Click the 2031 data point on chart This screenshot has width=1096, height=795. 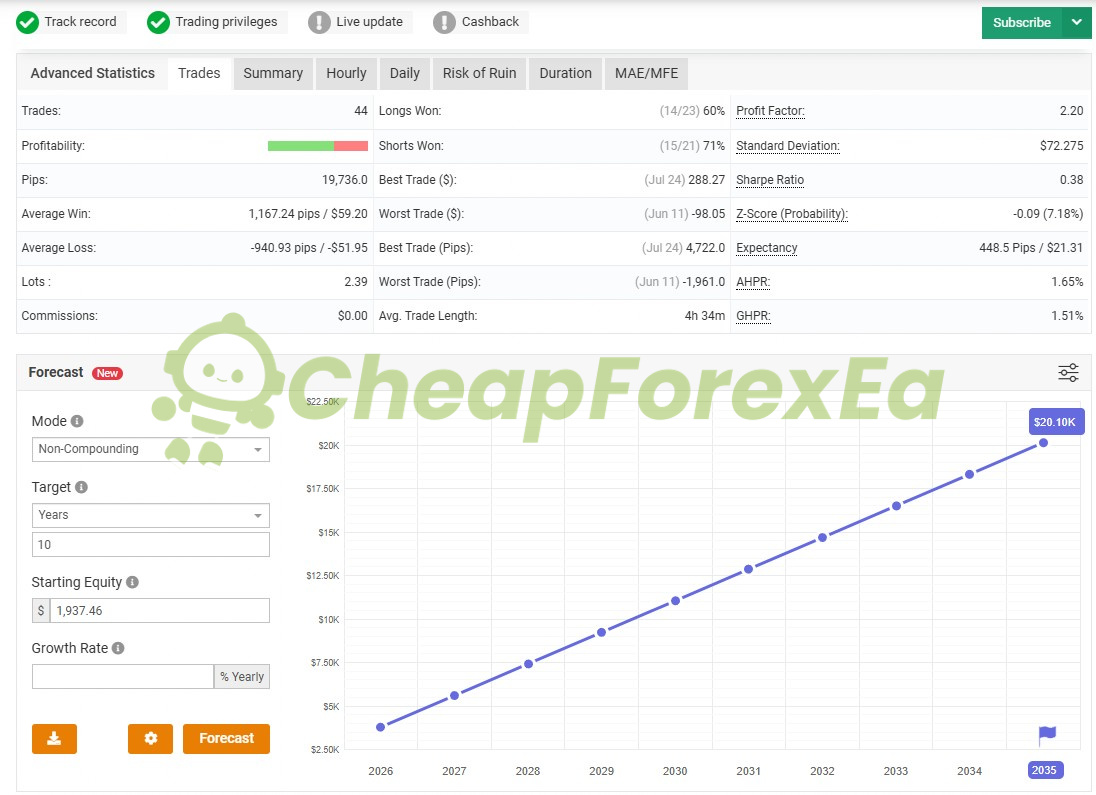pyautogui.click(x=749, y=569)
